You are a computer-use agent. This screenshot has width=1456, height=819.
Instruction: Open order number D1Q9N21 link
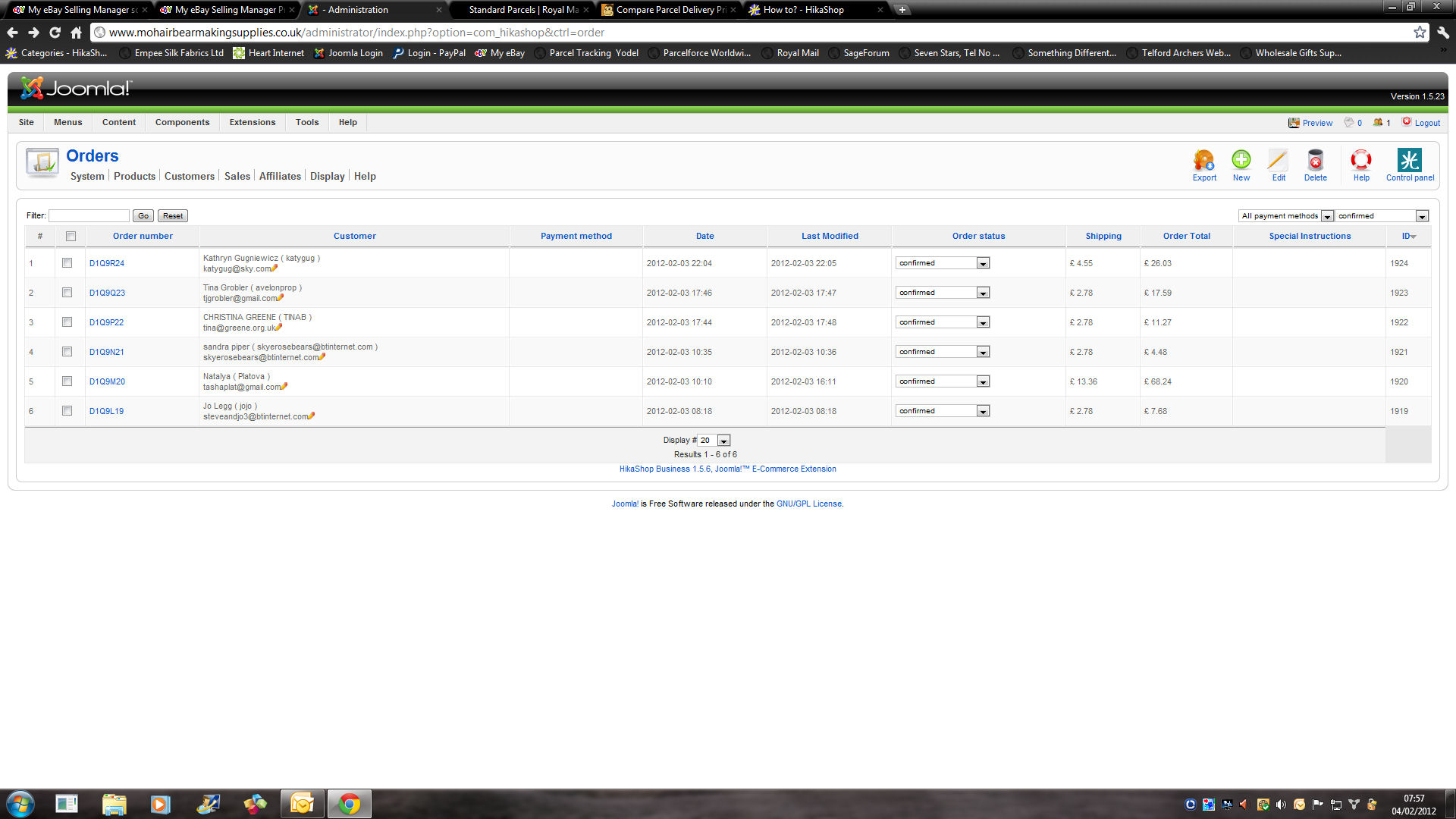[107, 352]
